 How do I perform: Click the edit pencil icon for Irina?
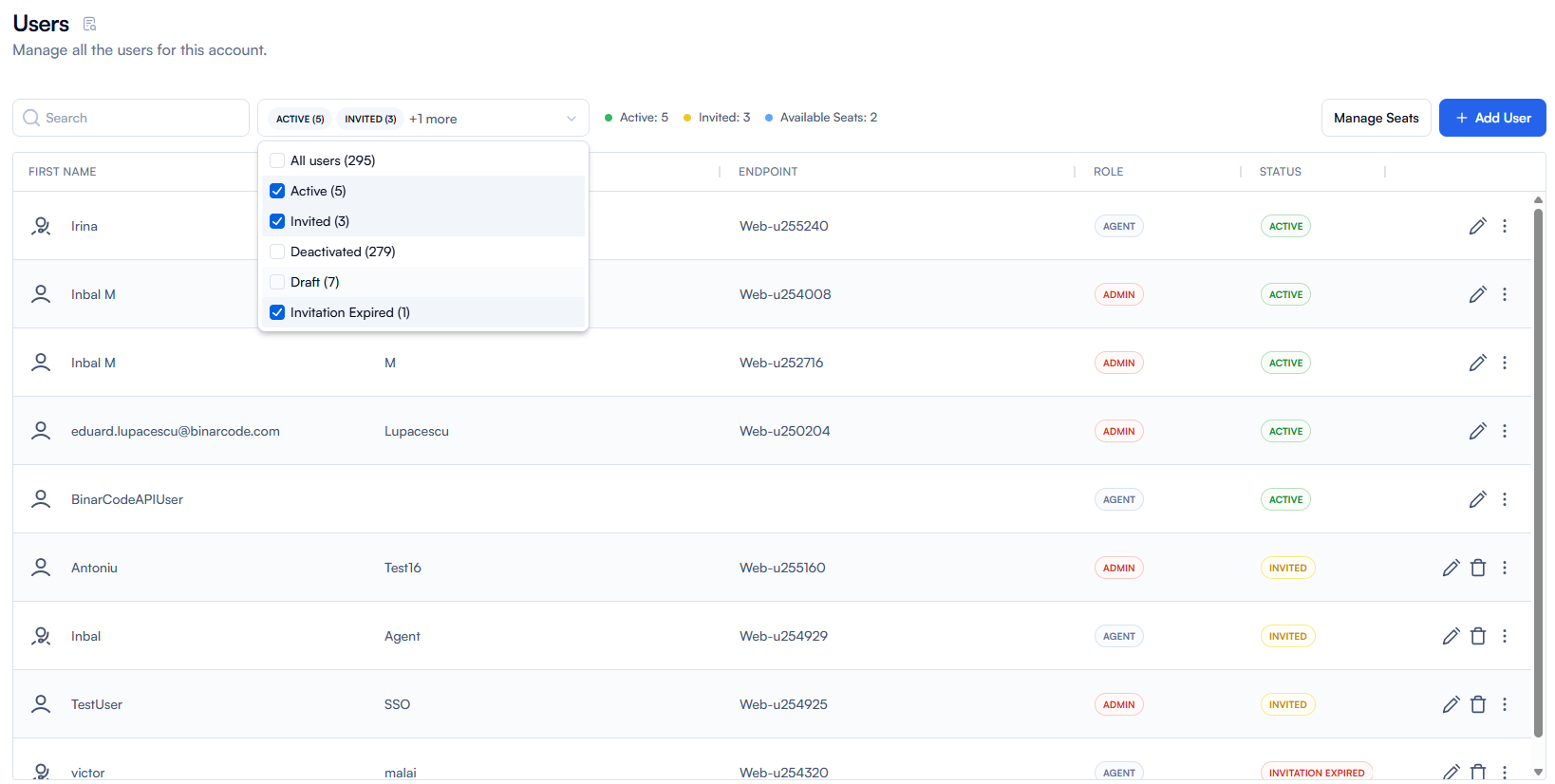(x=1477, y=226)
